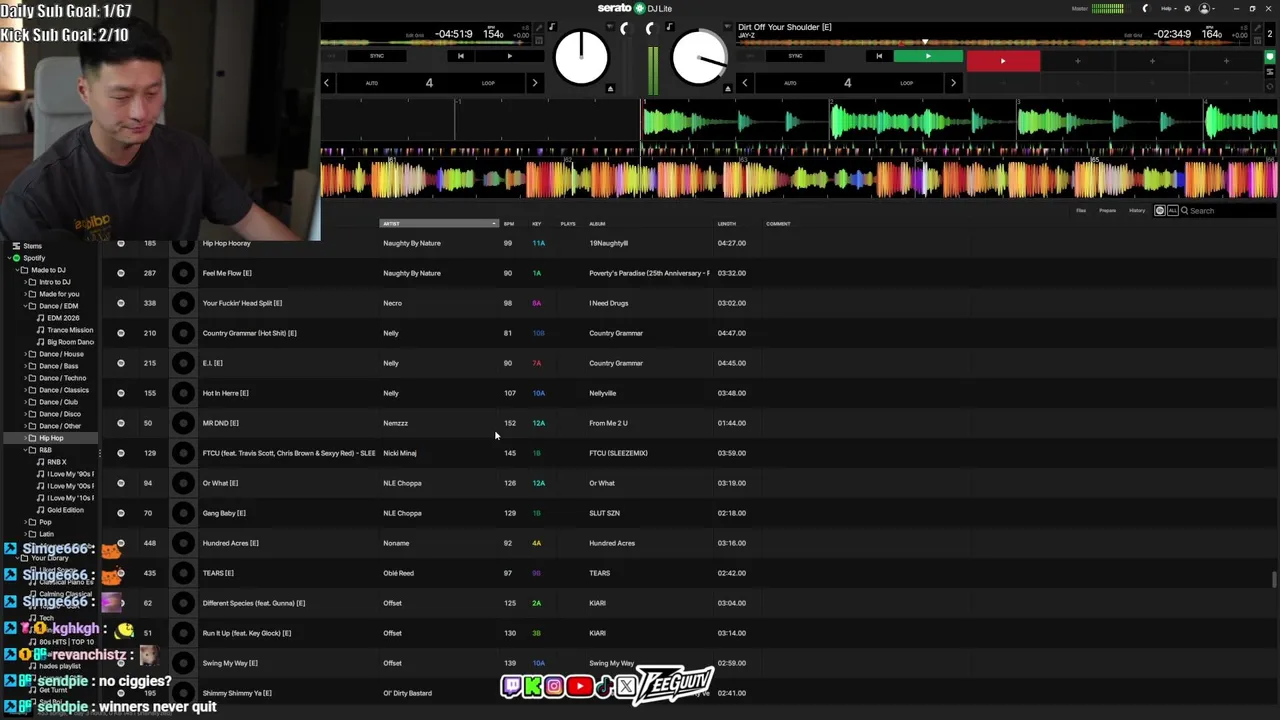
Task: Select the Dance / Disco folder
Action: point(59,414)
